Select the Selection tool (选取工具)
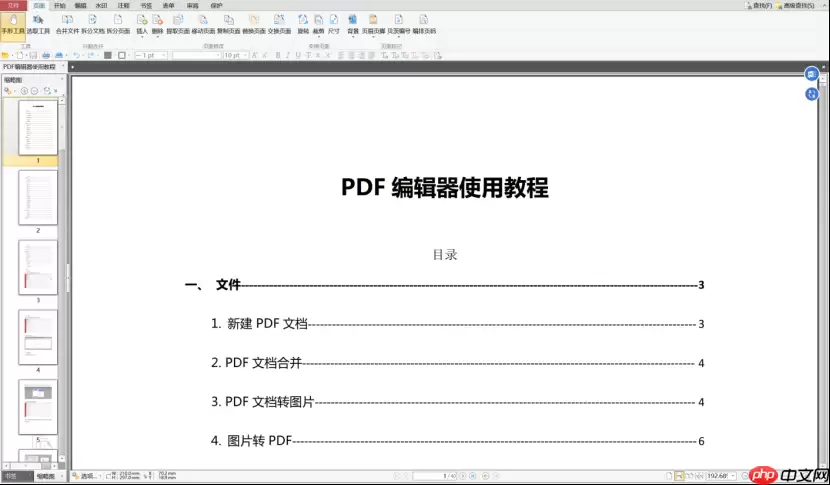The width and height of the screenshot is (830, 485). pyautogui.click(x=38, y=25)
